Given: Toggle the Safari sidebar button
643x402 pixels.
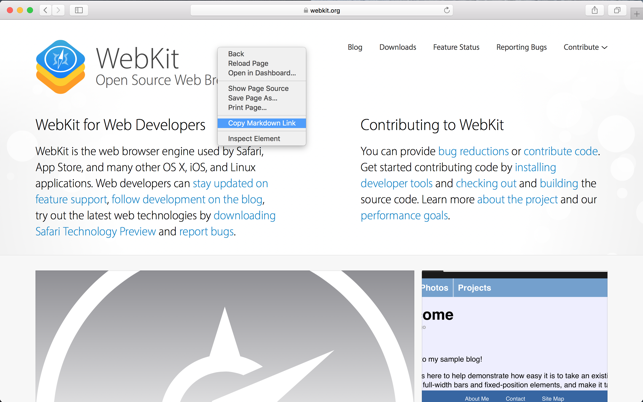Looking at the screenshot, I should pyautogui.click(x=79, y=10).
